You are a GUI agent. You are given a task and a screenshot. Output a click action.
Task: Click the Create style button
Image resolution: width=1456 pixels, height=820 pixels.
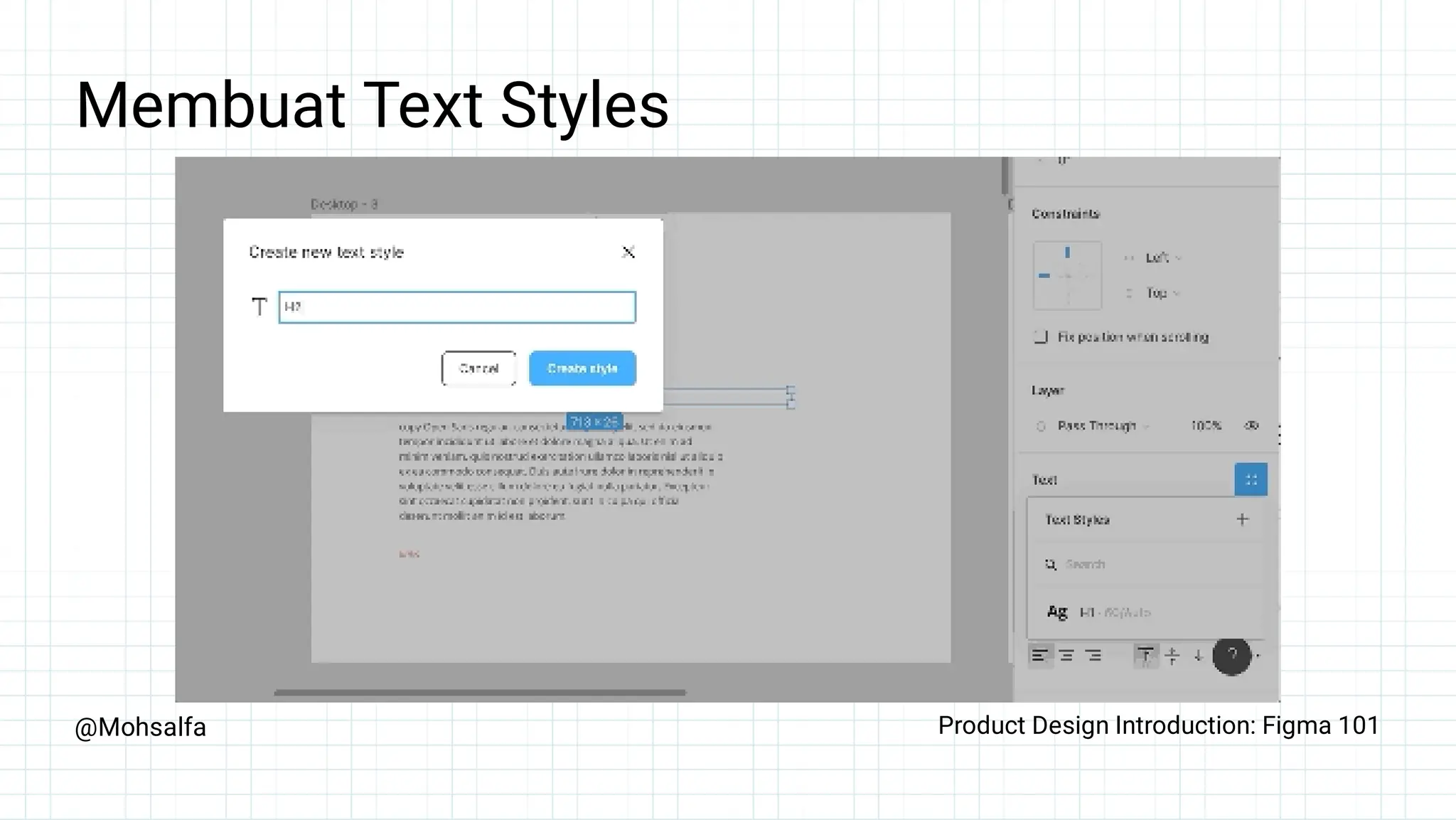pyautogui.click(x=582, y=368)
